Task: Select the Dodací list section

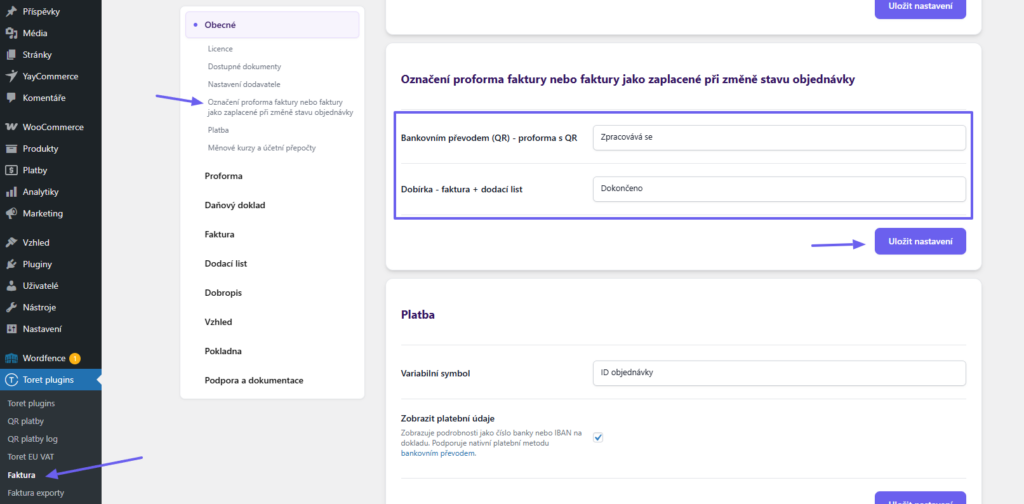Action: (x=225, y=264)
